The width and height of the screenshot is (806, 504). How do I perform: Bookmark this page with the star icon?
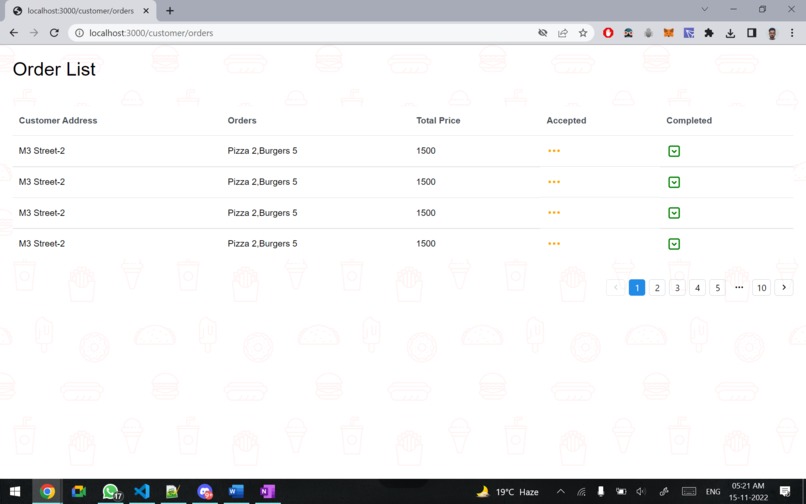(x=583, y=33)
